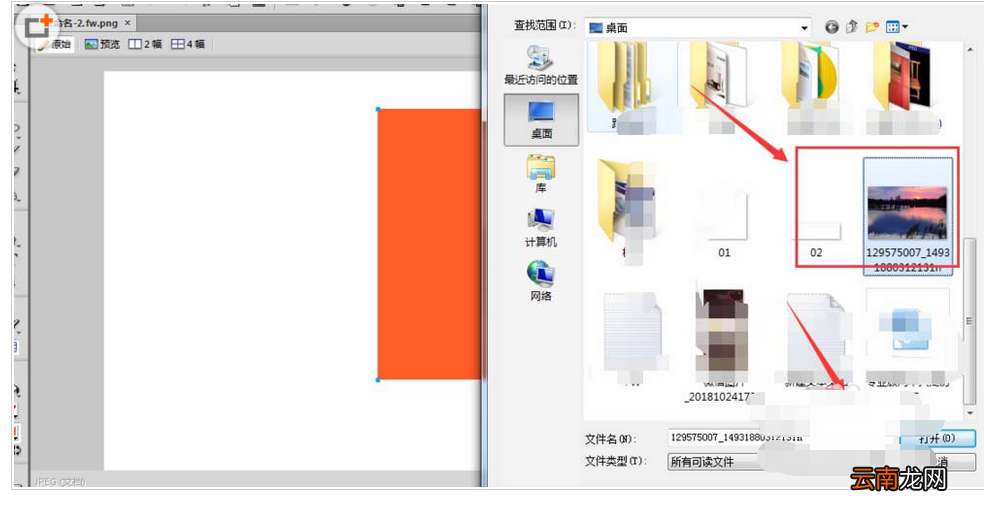Select folder with red chair picture

pyautogui.click(x=906, y=86)
